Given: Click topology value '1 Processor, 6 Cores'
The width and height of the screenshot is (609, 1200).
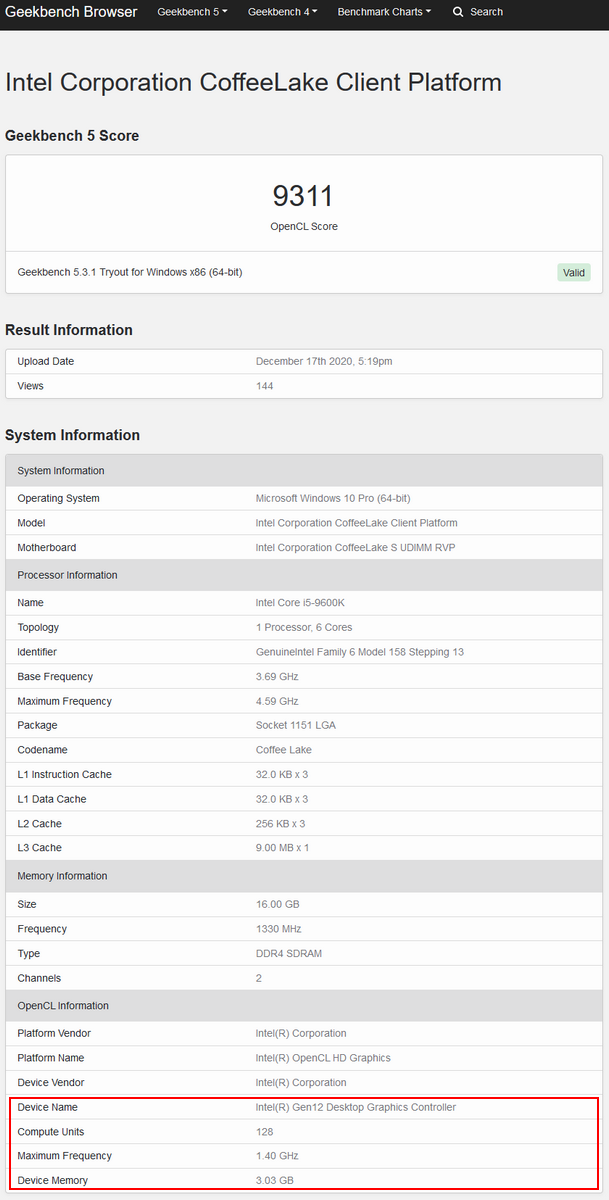Looking at the screenshot, I should [304, 628].
